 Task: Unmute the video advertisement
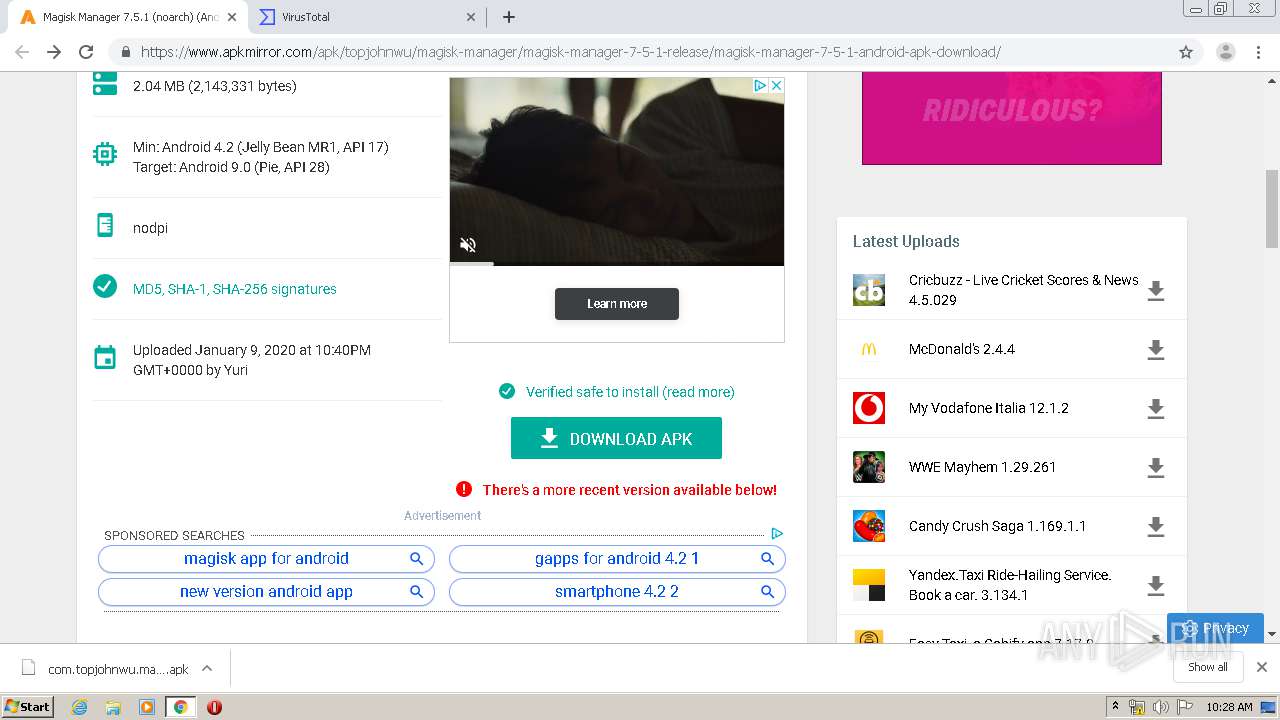468,244
